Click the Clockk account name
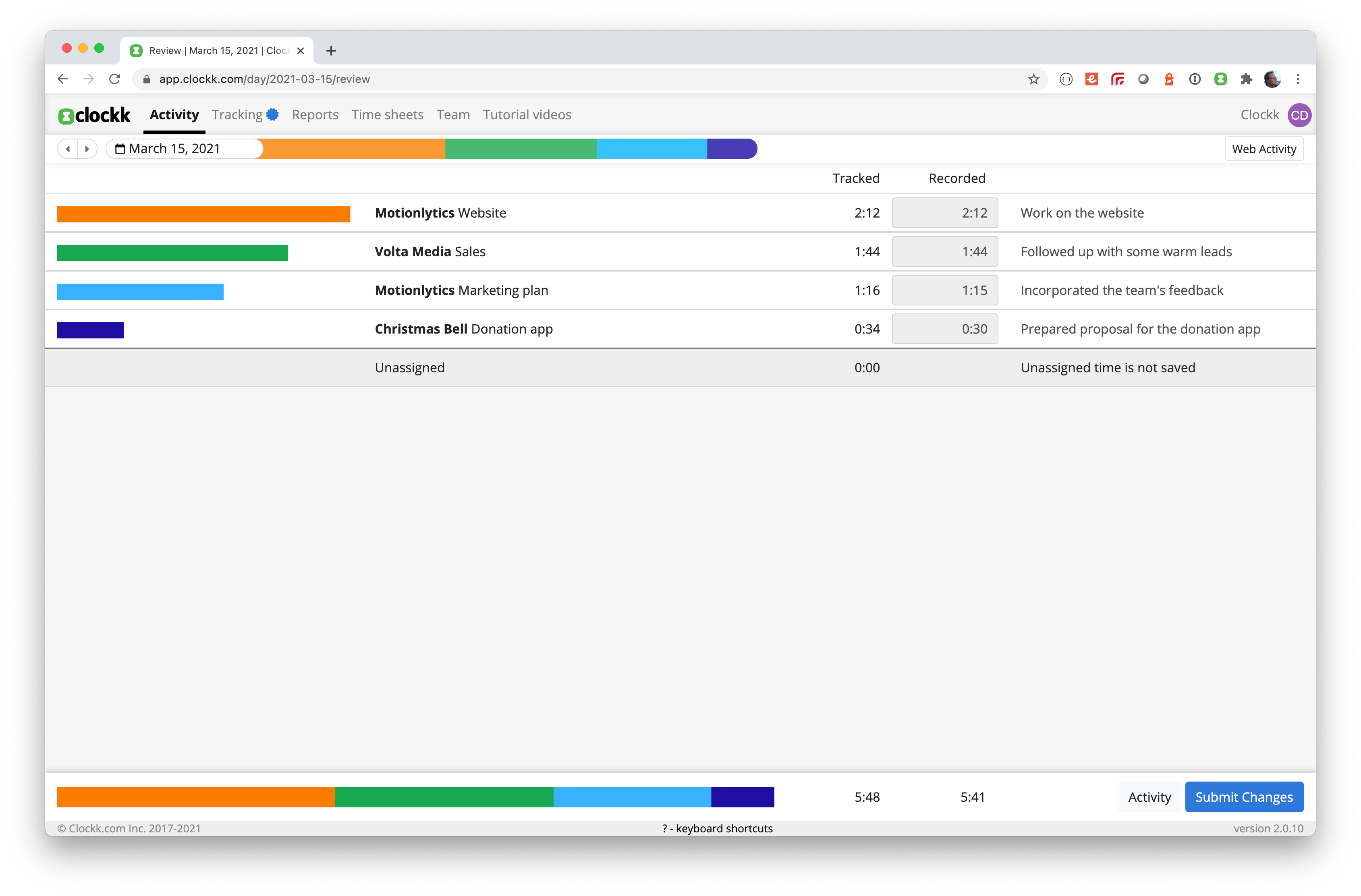The width and height of the screenshot is (1361, 896). click(x=1259, y=114)
